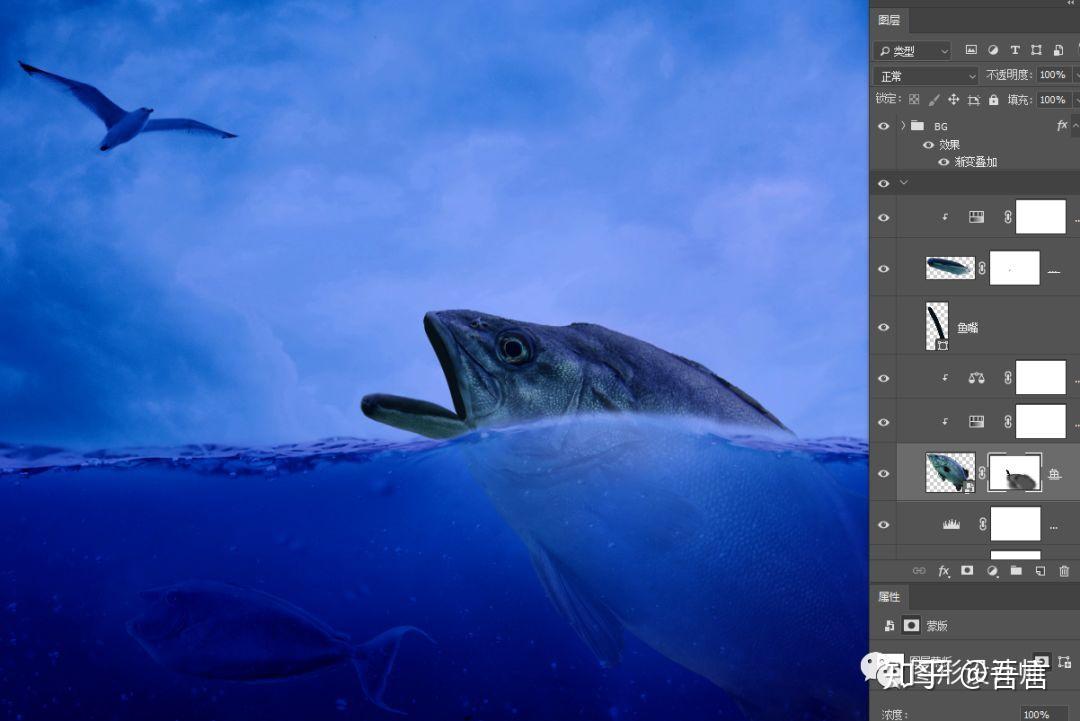1080x721 pixels.
Task: Click the adjustment layer filter icon
Action: pos(992,49)
